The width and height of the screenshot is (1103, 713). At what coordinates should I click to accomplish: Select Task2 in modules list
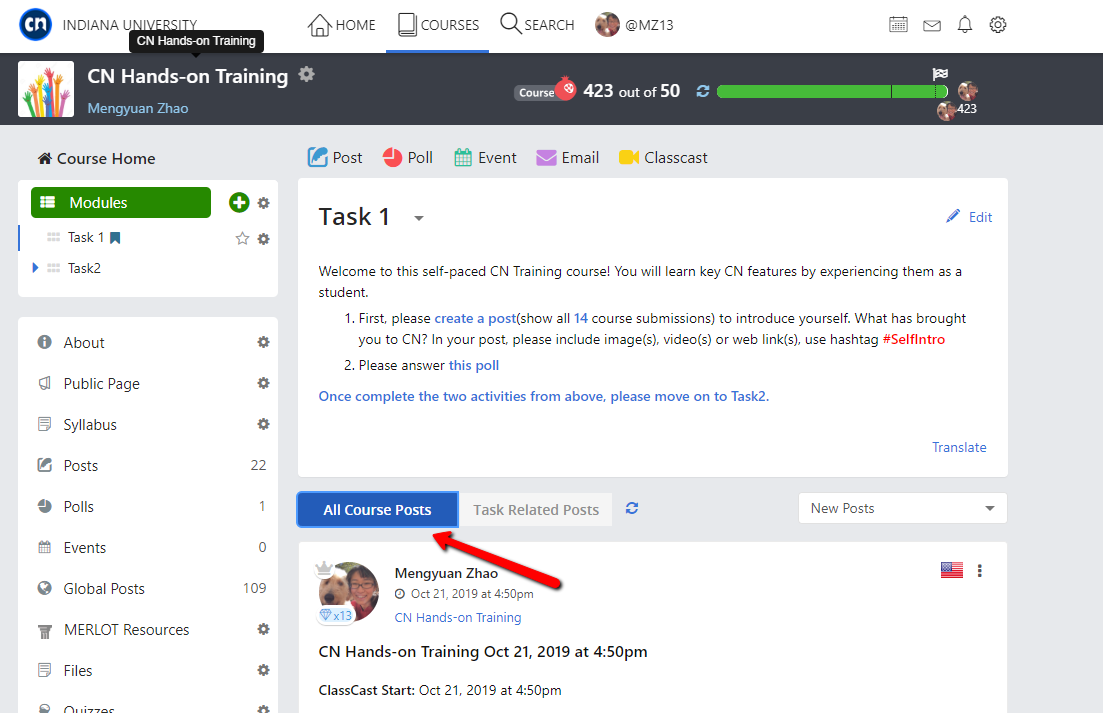pos(84,268)
